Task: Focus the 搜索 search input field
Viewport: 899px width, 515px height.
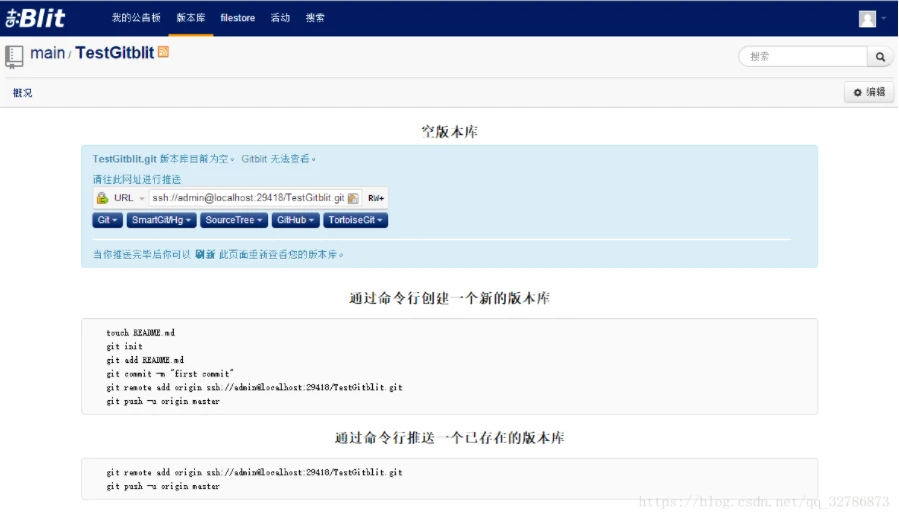Action: click(x=804, y=57)
